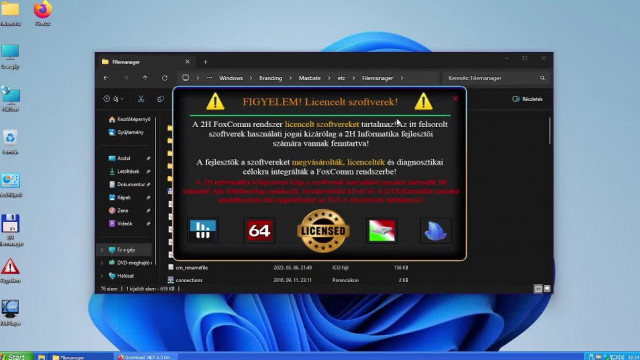Expand the Hálózat tree node
The height and width of the screenshot is (360, 640).
click(x=102, y=276)
